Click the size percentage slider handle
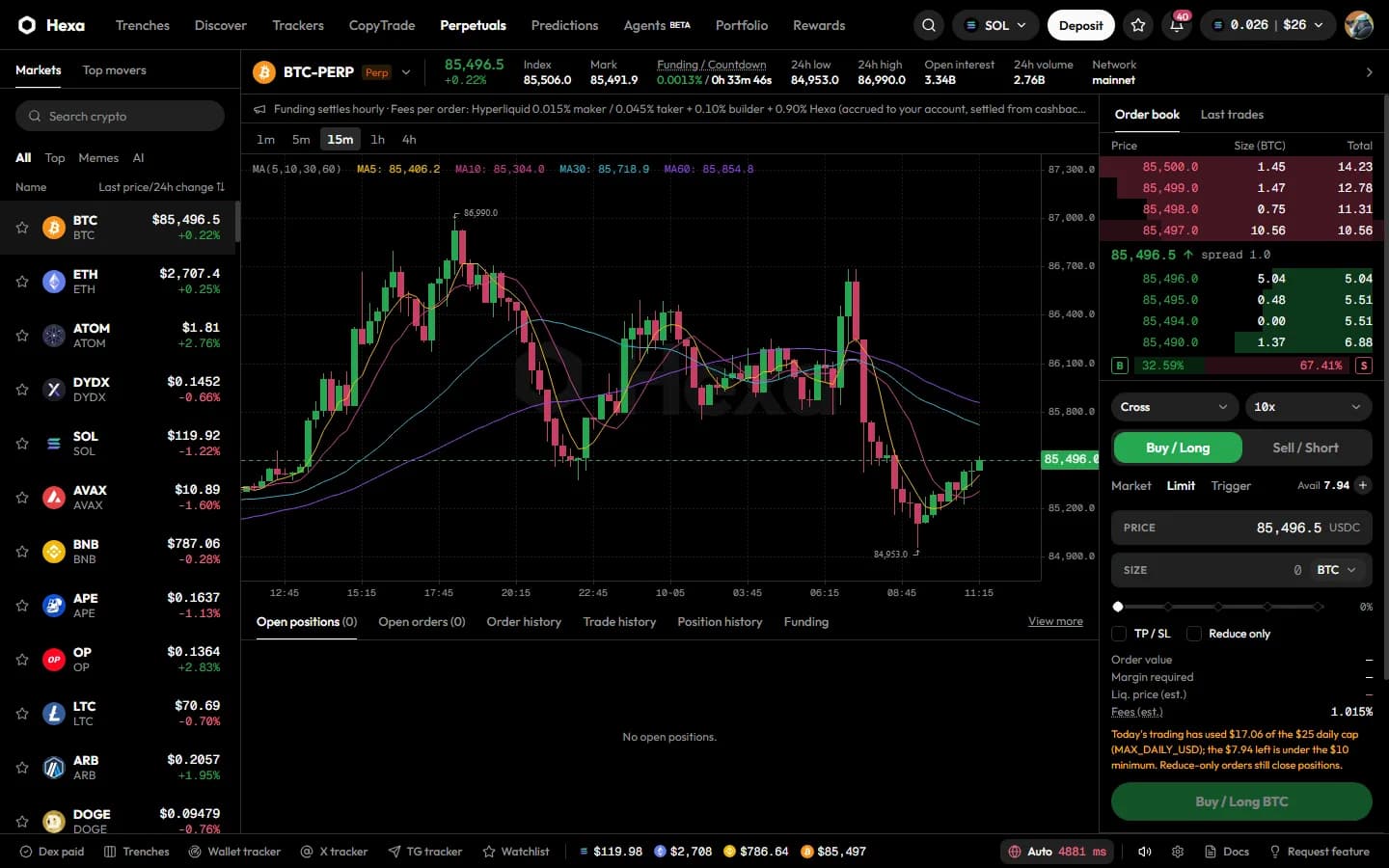Viewport: 1389px width, 868px height. tap(1118, 607)
